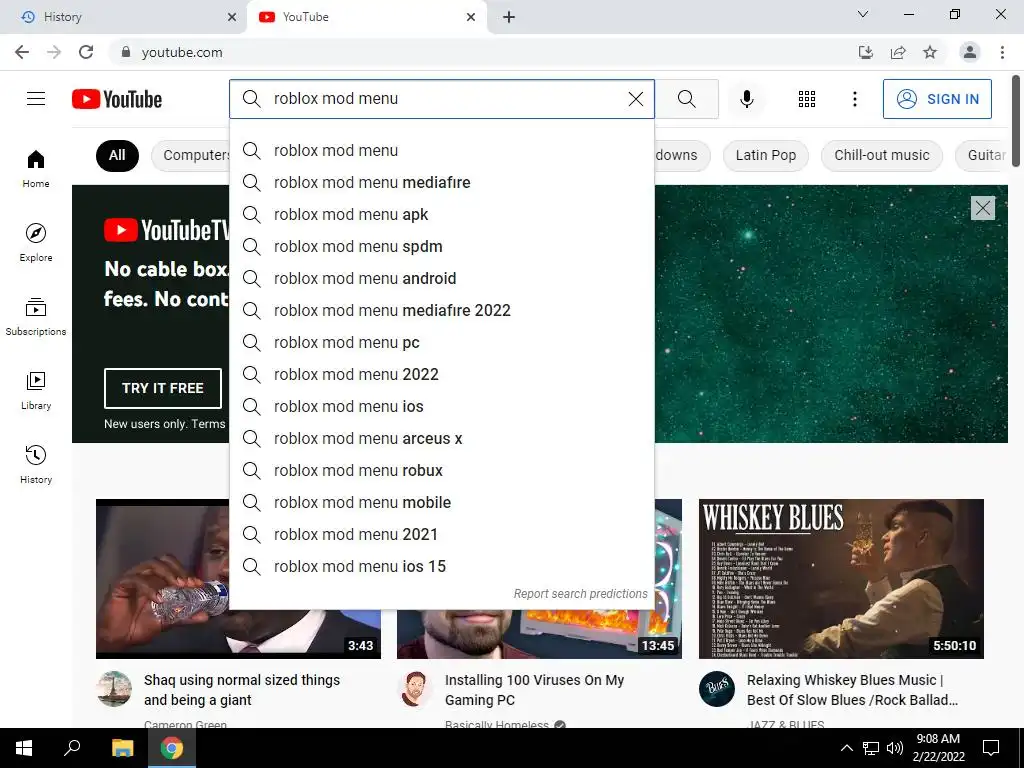Select suggestion 'roblox mod menu ios'
Viewport: 1024px width, 768px height.
[x=441, y=406]
